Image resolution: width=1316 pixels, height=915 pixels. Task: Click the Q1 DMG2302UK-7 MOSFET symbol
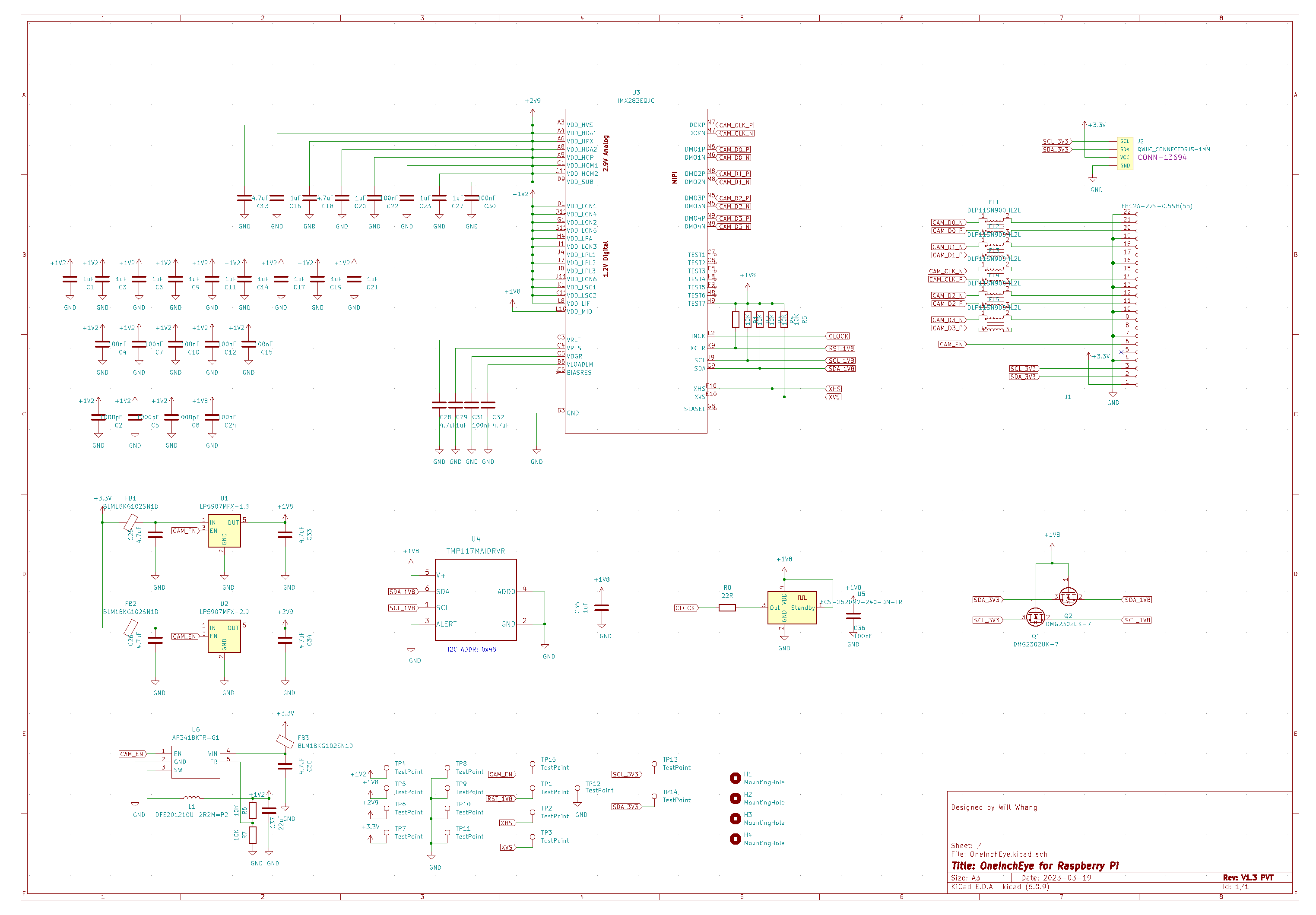[1035, 617]
